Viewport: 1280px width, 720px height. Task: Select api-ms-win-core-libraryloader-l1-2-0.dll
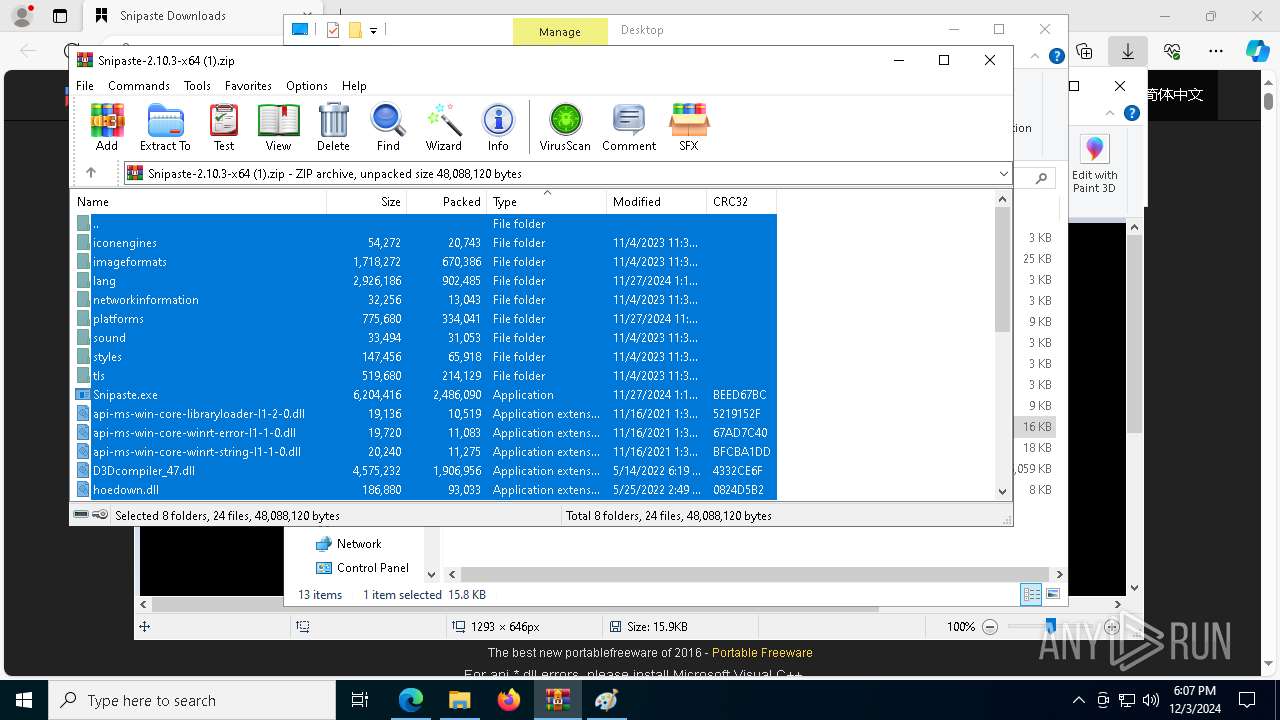tap(425, 414)
